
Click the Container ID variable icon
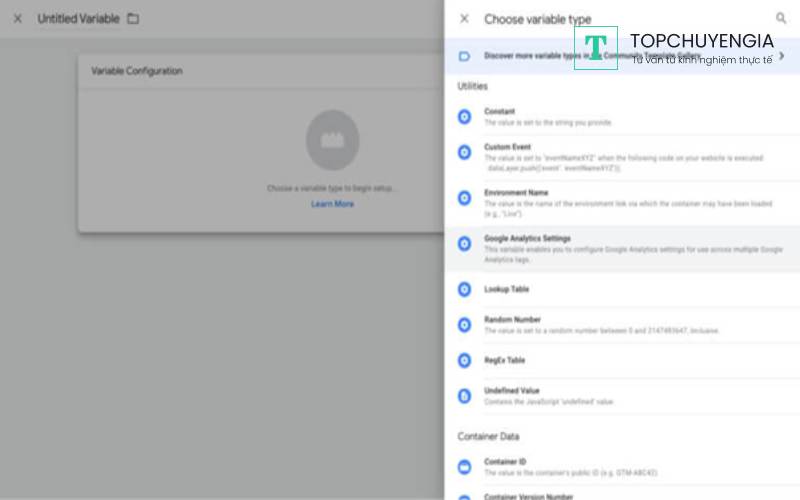464,467
